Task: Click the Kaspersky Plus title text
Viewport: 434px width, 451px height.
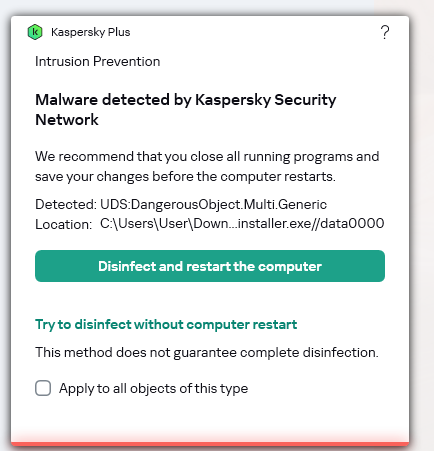Action: 90,32
